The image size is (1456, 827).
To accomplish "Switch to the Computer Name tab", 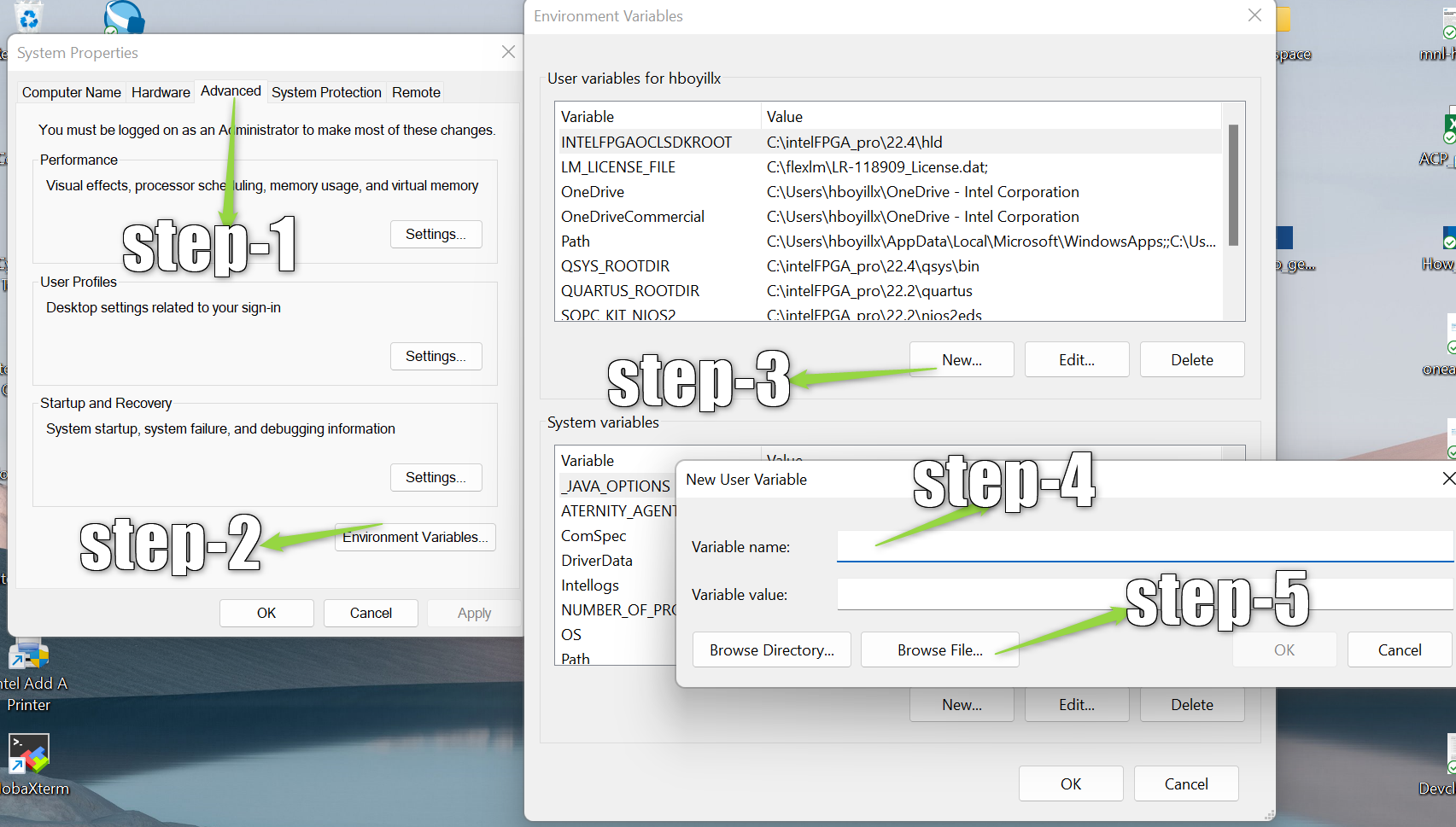I will (72, 92).
